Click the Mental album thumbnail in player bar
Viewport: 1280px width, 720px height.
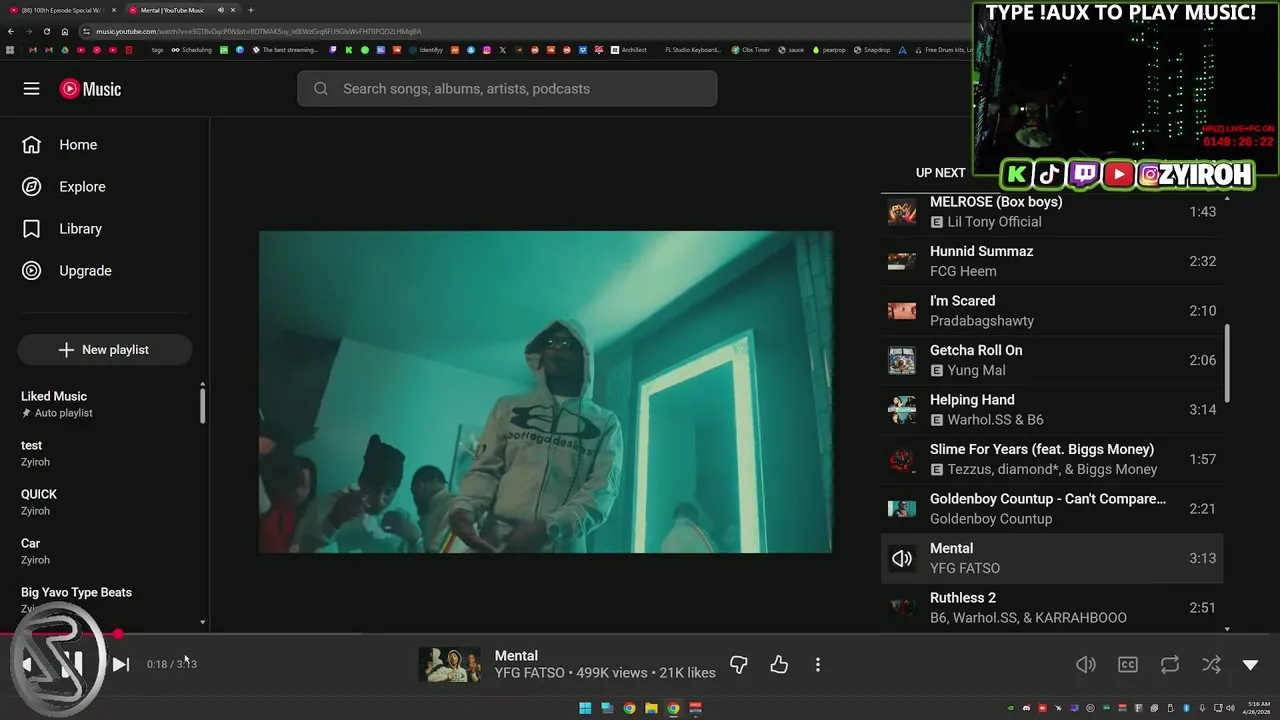point(449,664)
